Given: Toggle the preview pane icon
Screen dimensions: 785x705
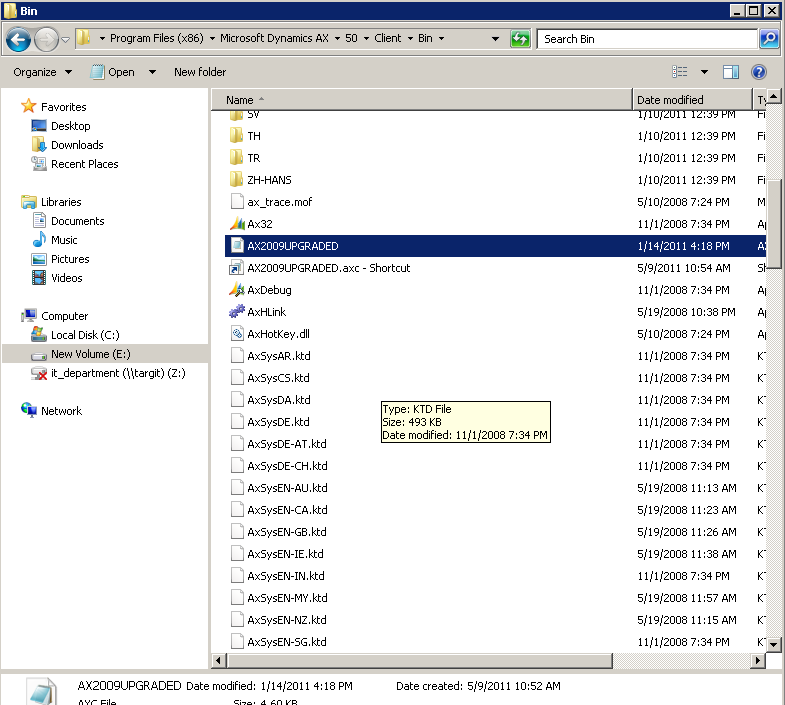Looking at the screenshot, I should point(731,72).
